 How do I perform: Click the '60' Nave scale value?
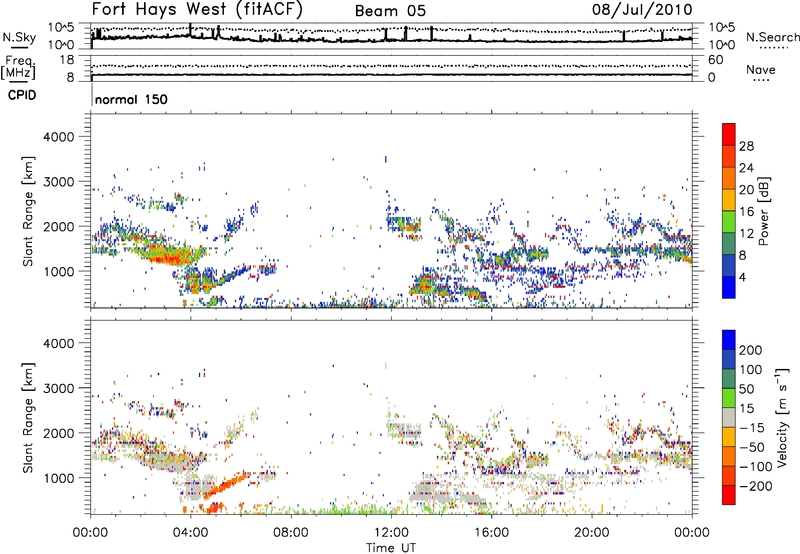pos(715,60)
